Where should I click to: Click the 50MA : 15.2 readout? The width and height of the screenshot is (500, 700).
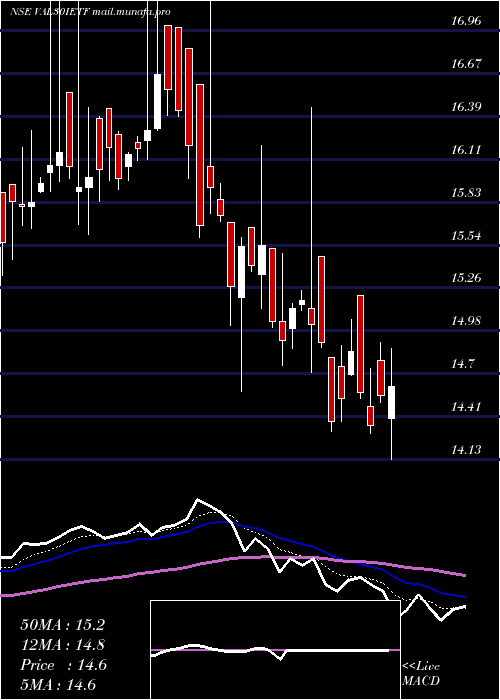tap(62, 625)
